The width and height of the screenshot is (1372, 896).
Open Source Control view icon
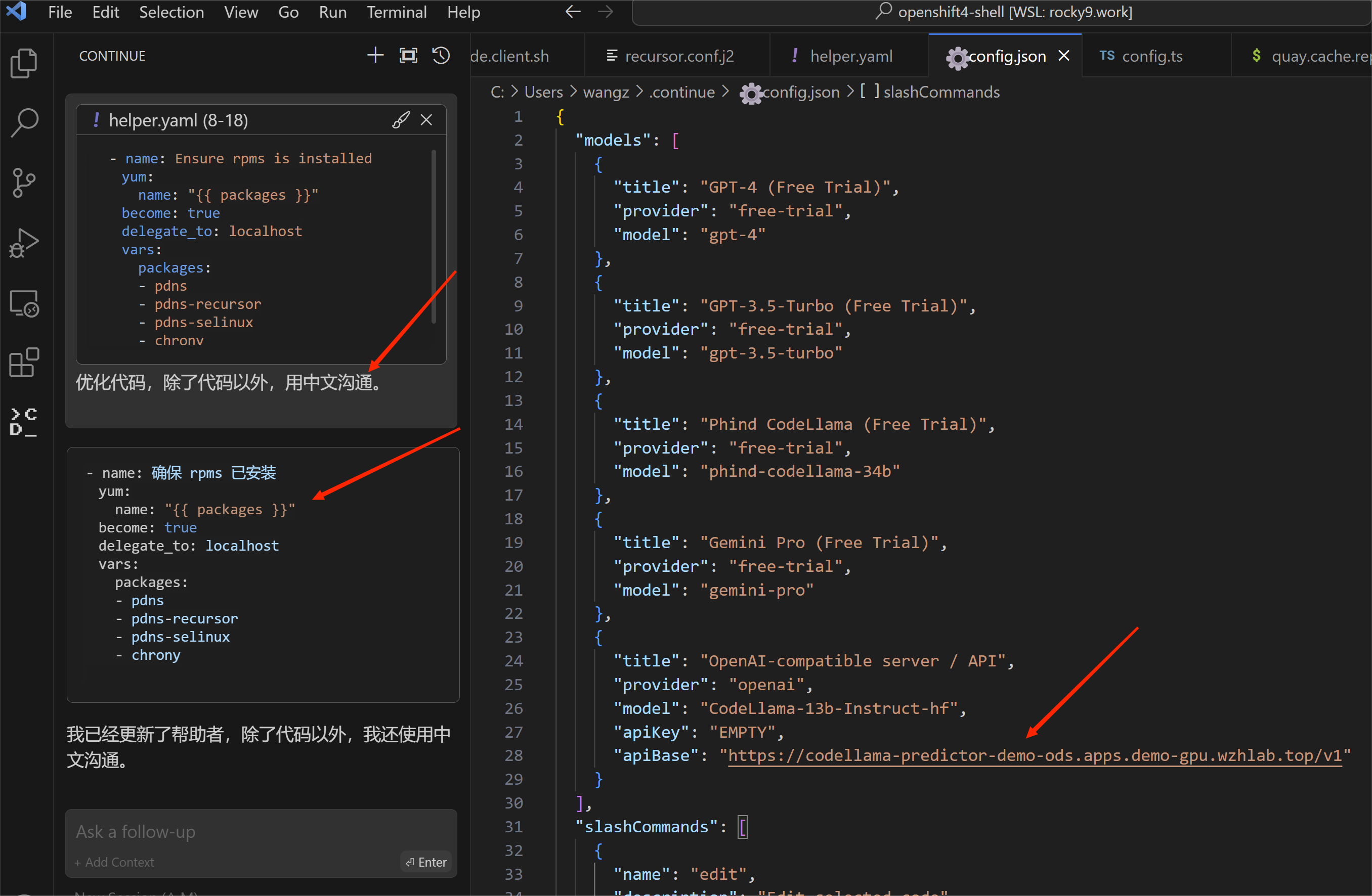[24, 183]
